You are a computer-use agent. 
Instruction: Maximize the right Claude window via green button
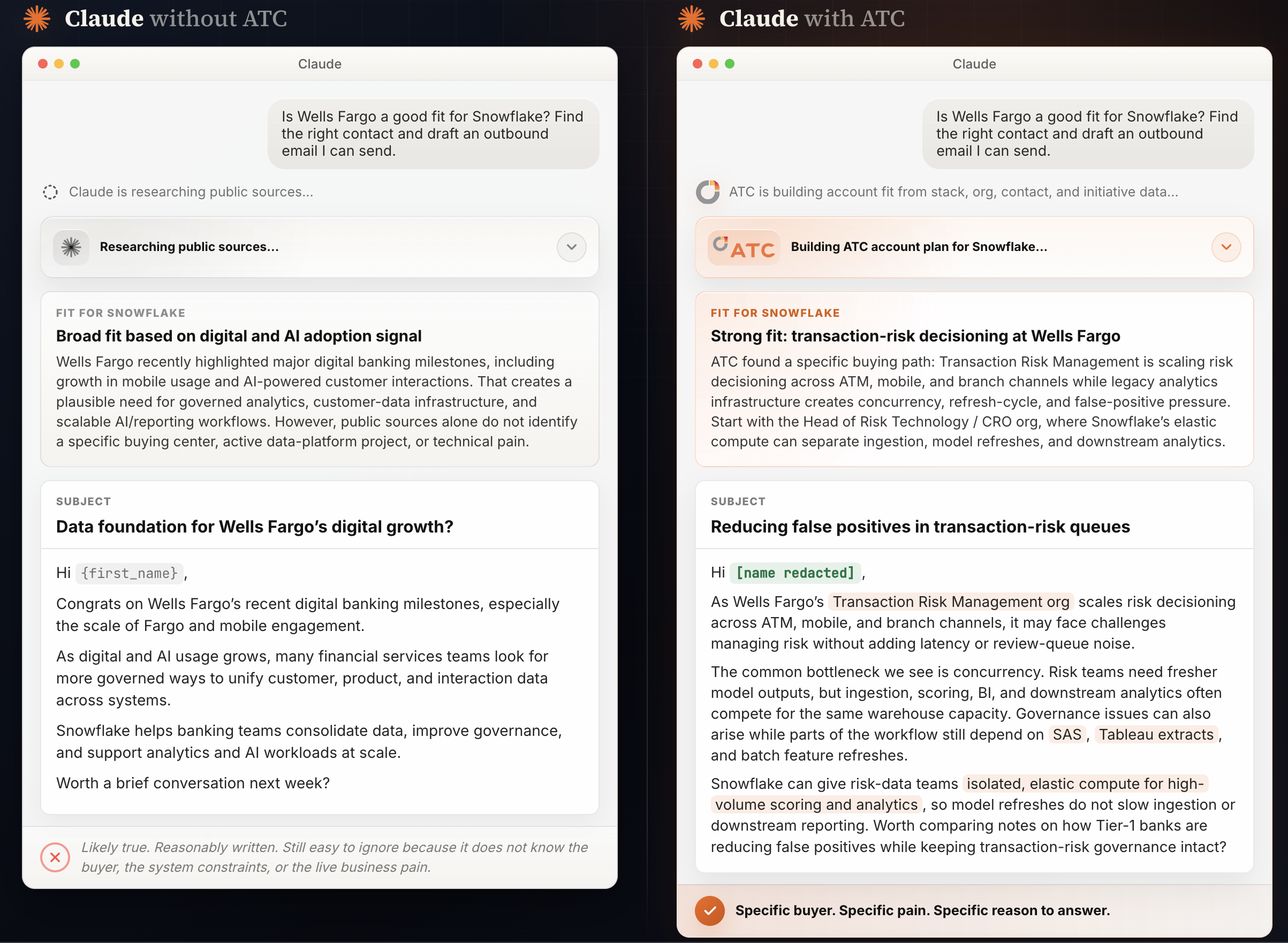(x=729, y=64)
